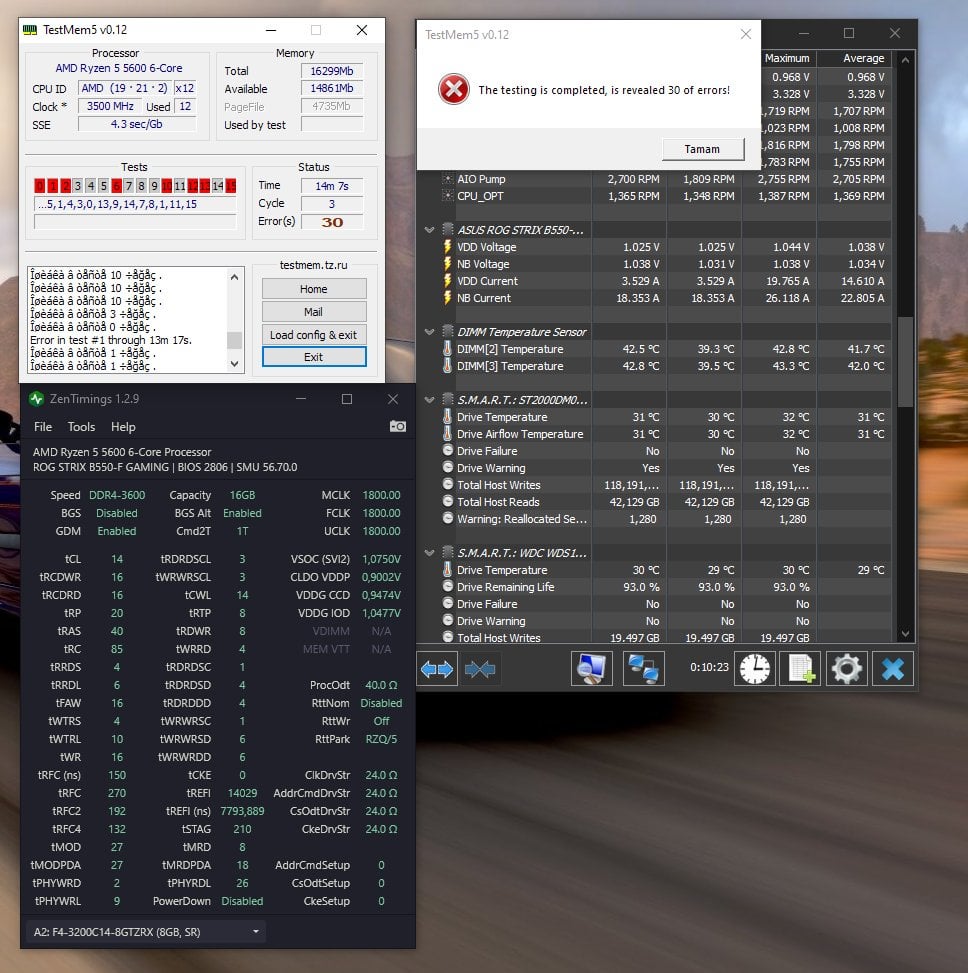Click the DIMM[3] Temperature thermometer icon
The image size is (968, 973).
[447, 366]
